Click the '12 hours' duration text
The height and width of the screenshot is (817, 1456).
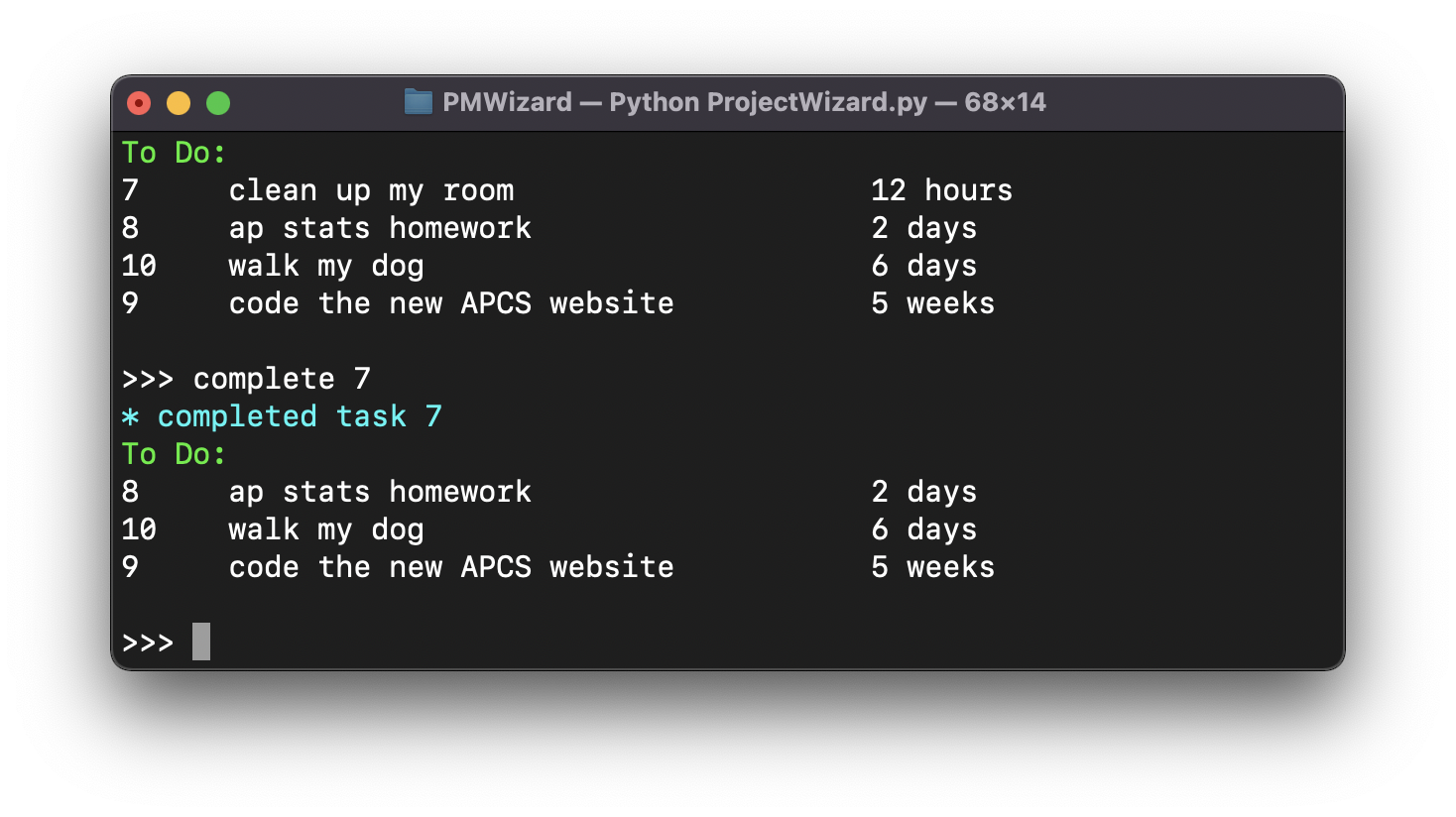click(x=941, y=189)
